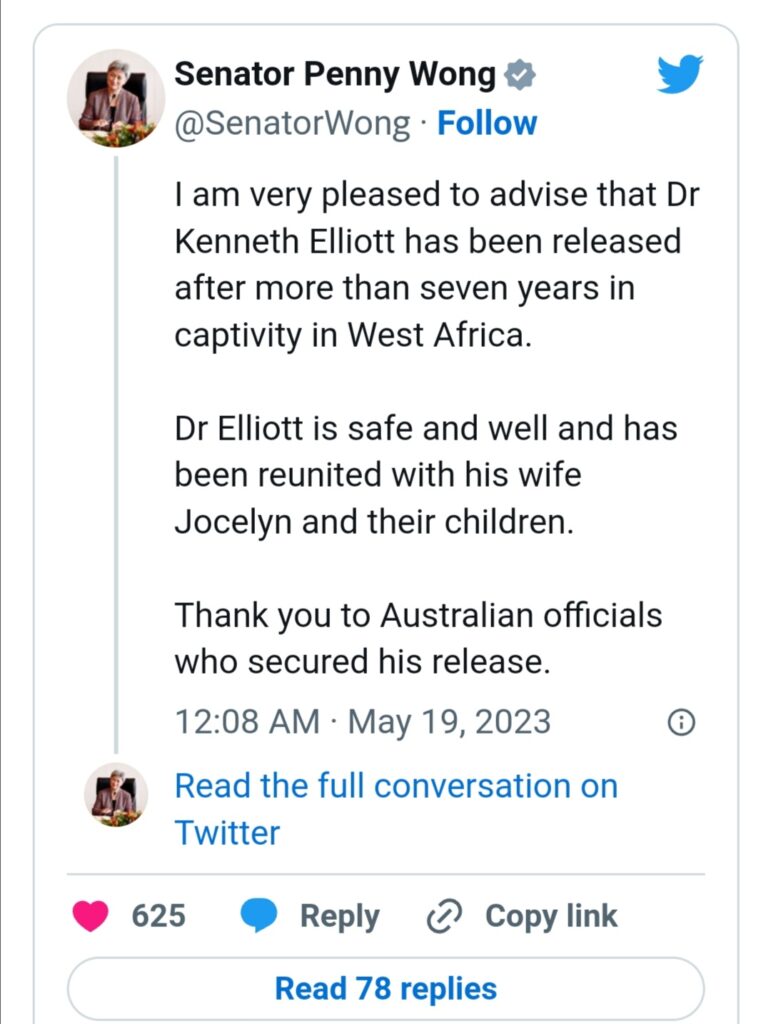Click the paragraph mentioning wife Jocelyn
The width and height of the screenshot is (771, 1024).
coord(426,475)
